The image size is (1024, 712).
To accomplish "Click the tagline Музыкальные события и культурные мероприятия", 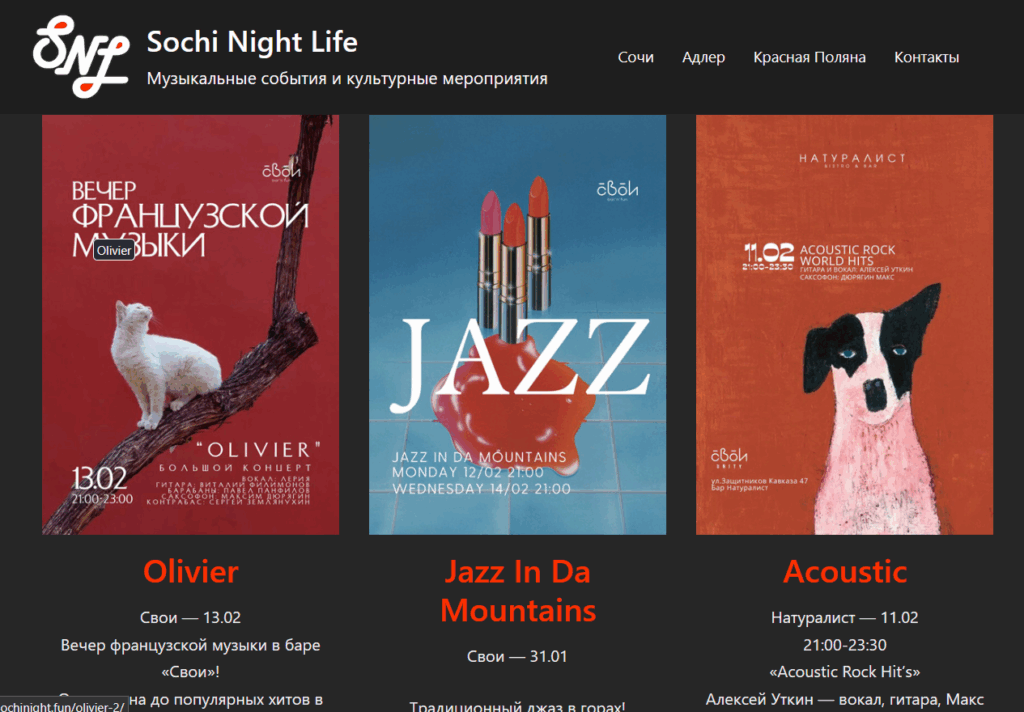I will tap(347, 79).
